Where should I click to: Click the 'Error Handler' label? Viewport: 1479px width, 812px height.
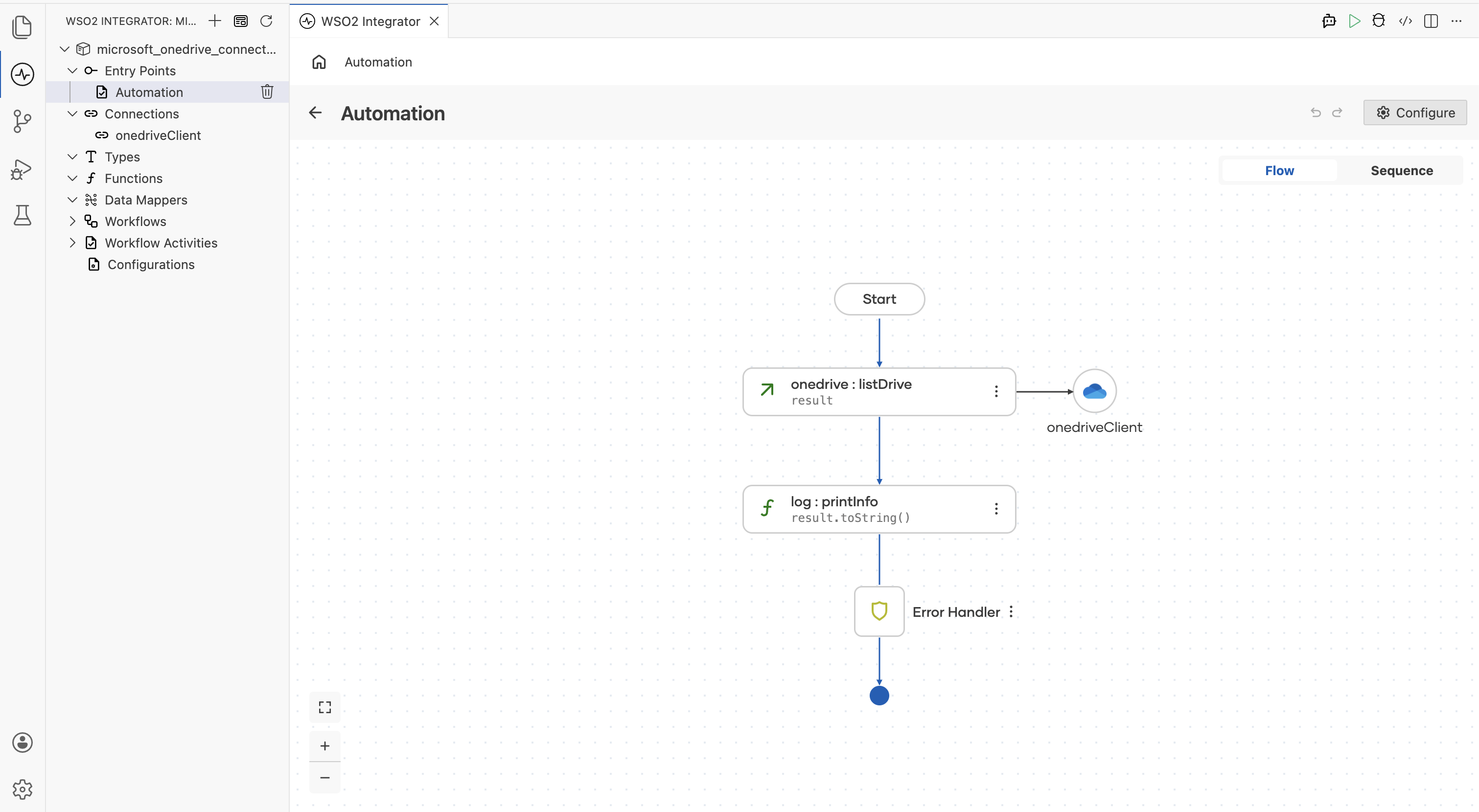956,612
